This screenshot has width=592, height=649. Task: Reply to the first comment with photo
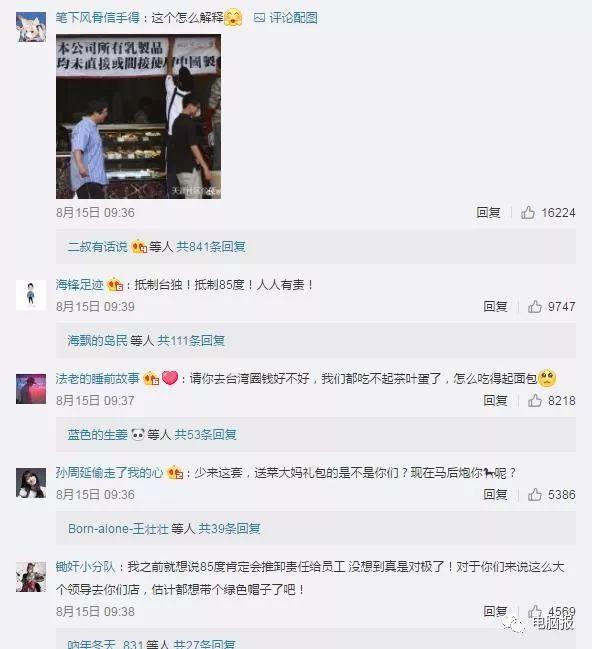pos(488,212)
